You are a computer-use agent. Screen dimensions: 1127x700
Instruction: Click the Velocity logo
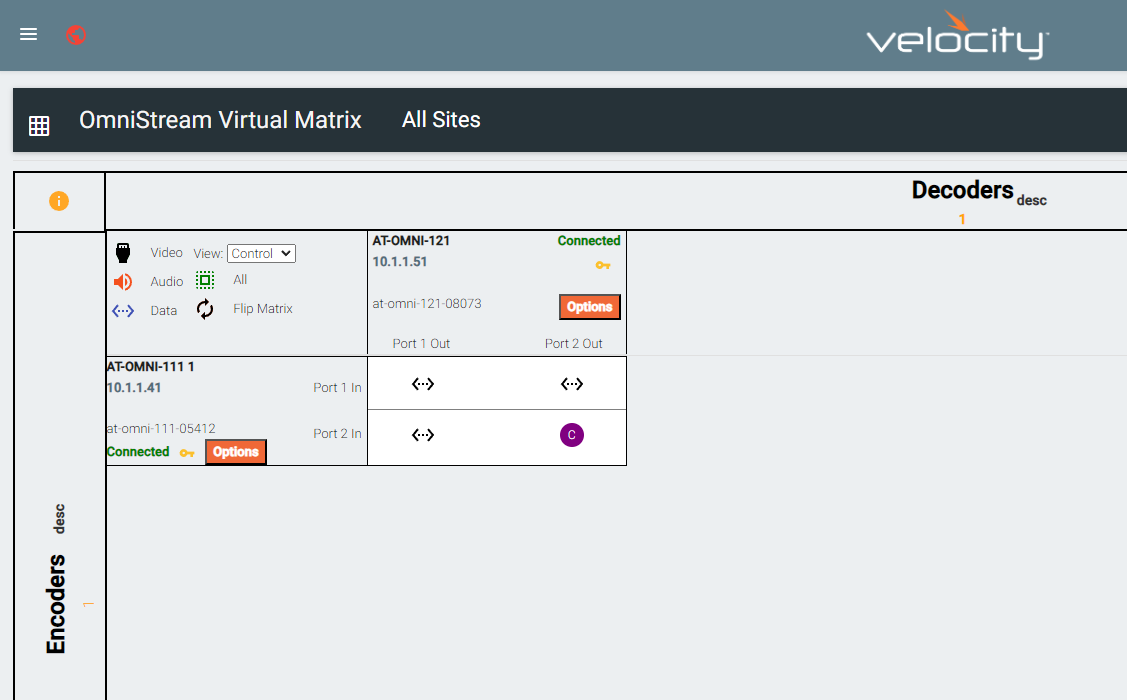pyautogui.click(x=957, y=35)
